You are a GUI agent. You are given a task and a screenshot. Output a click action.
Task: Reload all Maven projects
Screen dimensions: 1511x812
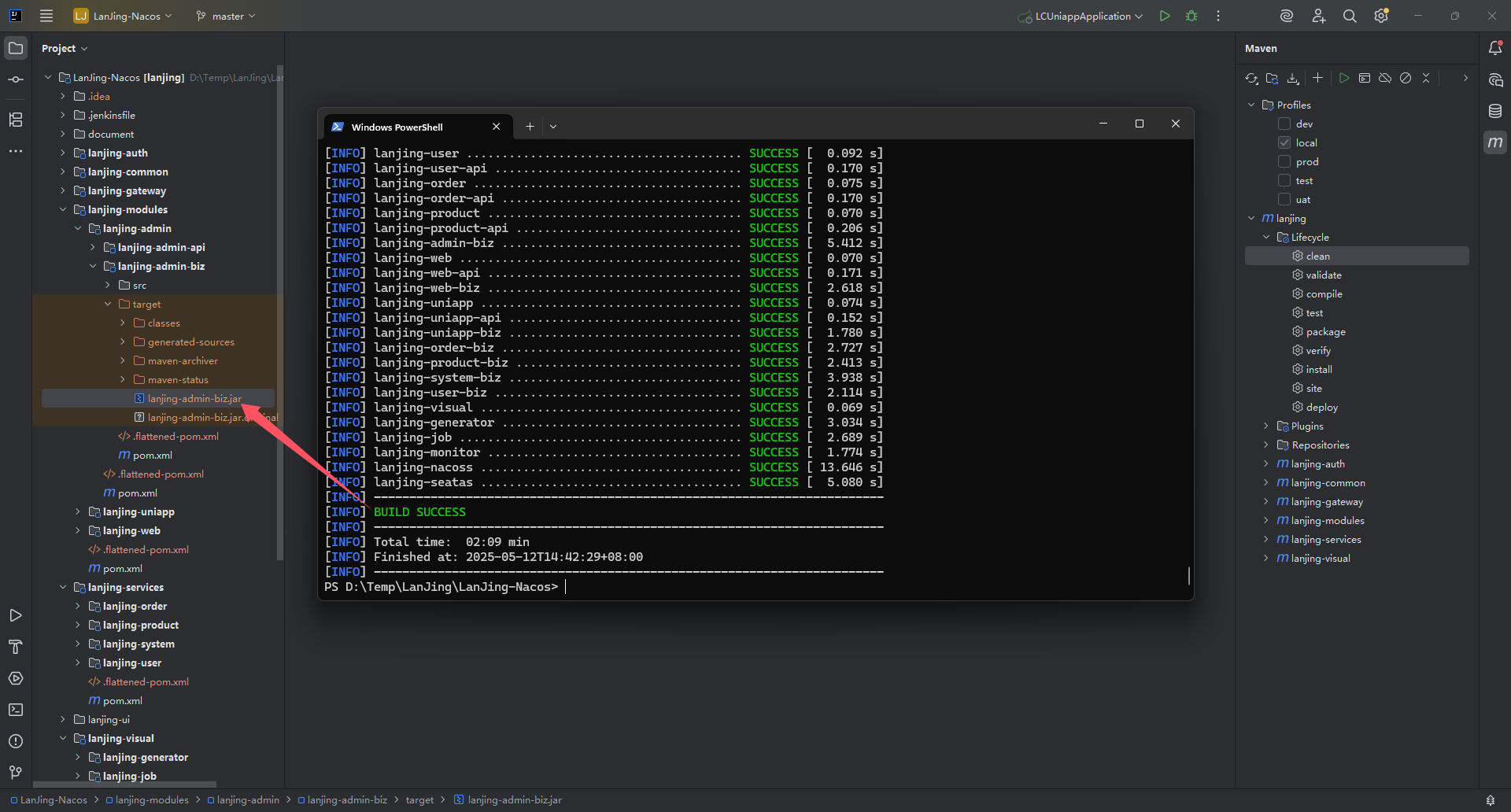(1251, 78)
